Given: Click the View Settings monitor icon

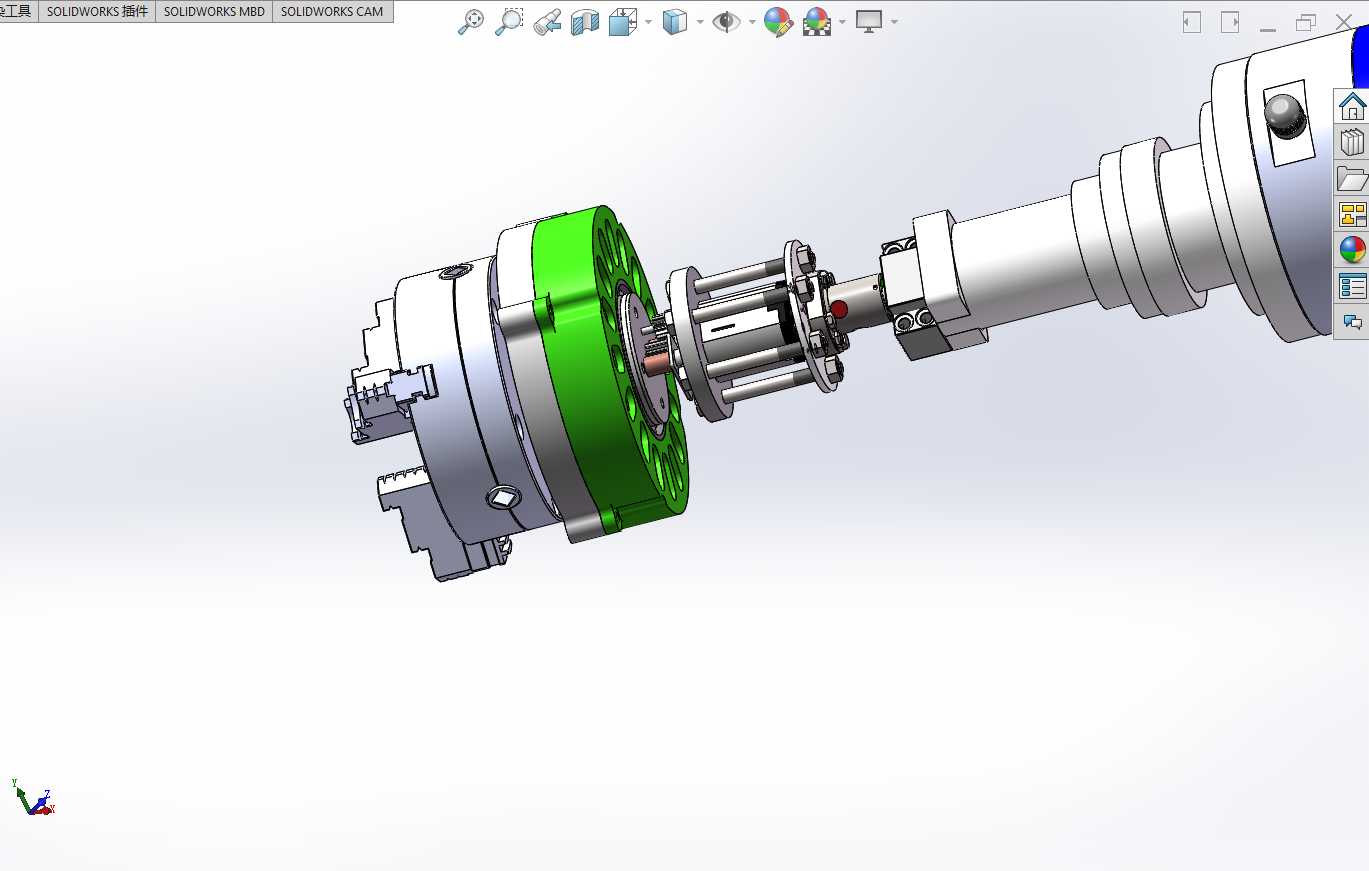Looking at the screenshot, I should [x=868, y=22].
